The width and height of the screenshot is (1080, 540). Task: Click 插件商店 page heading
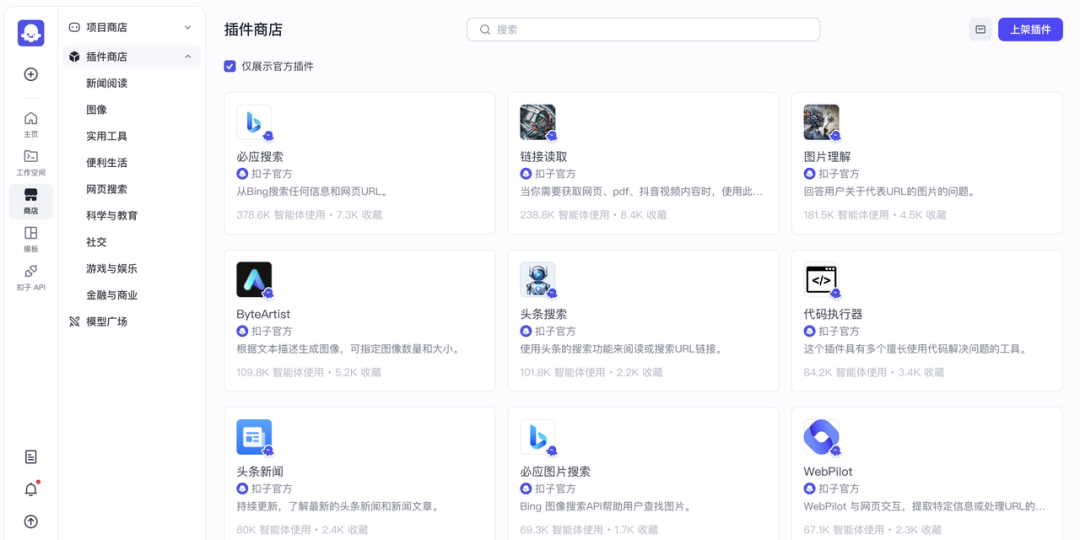[253, 30]
